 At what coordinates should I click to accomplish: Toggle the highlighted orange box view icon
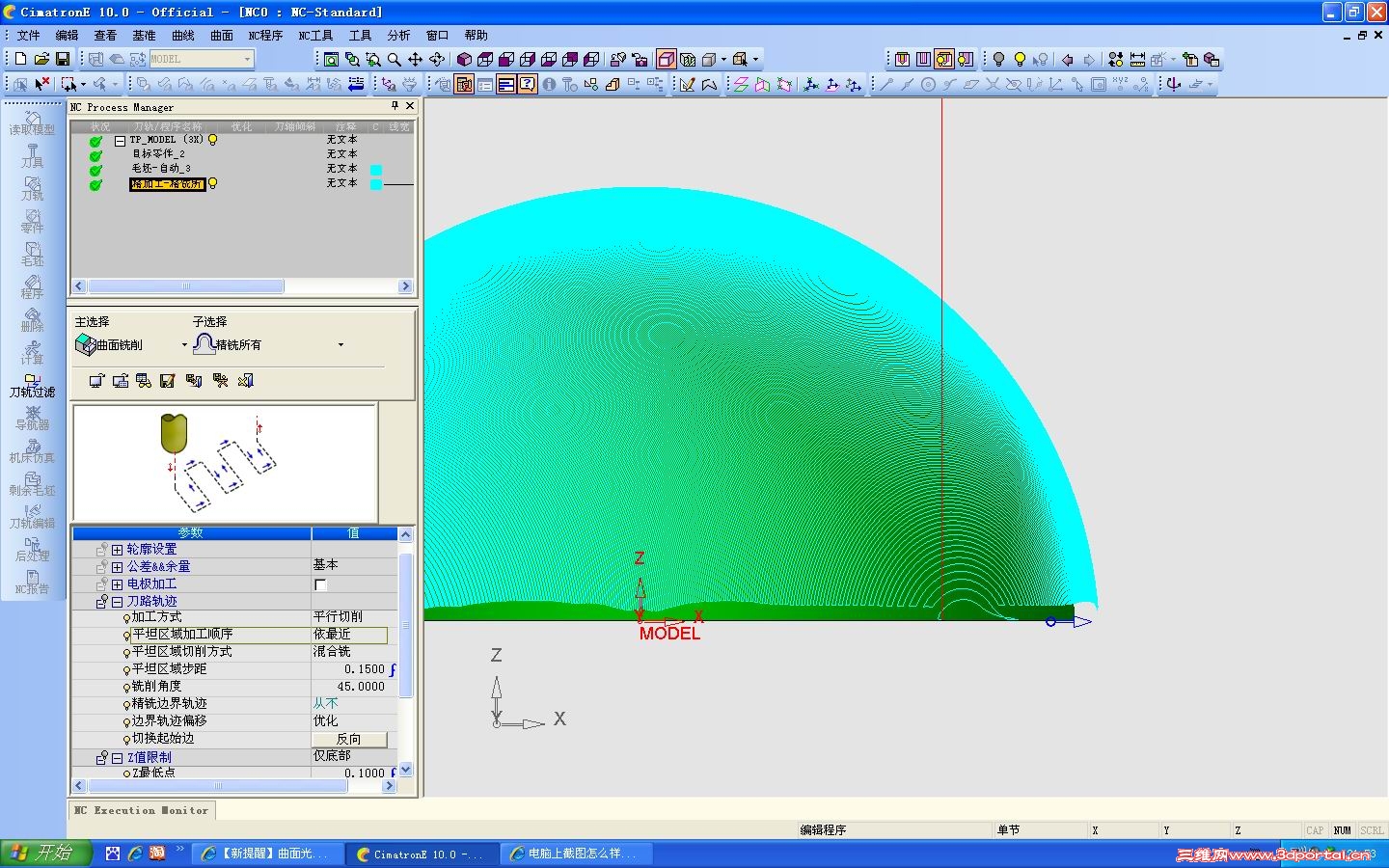point(667,59)
